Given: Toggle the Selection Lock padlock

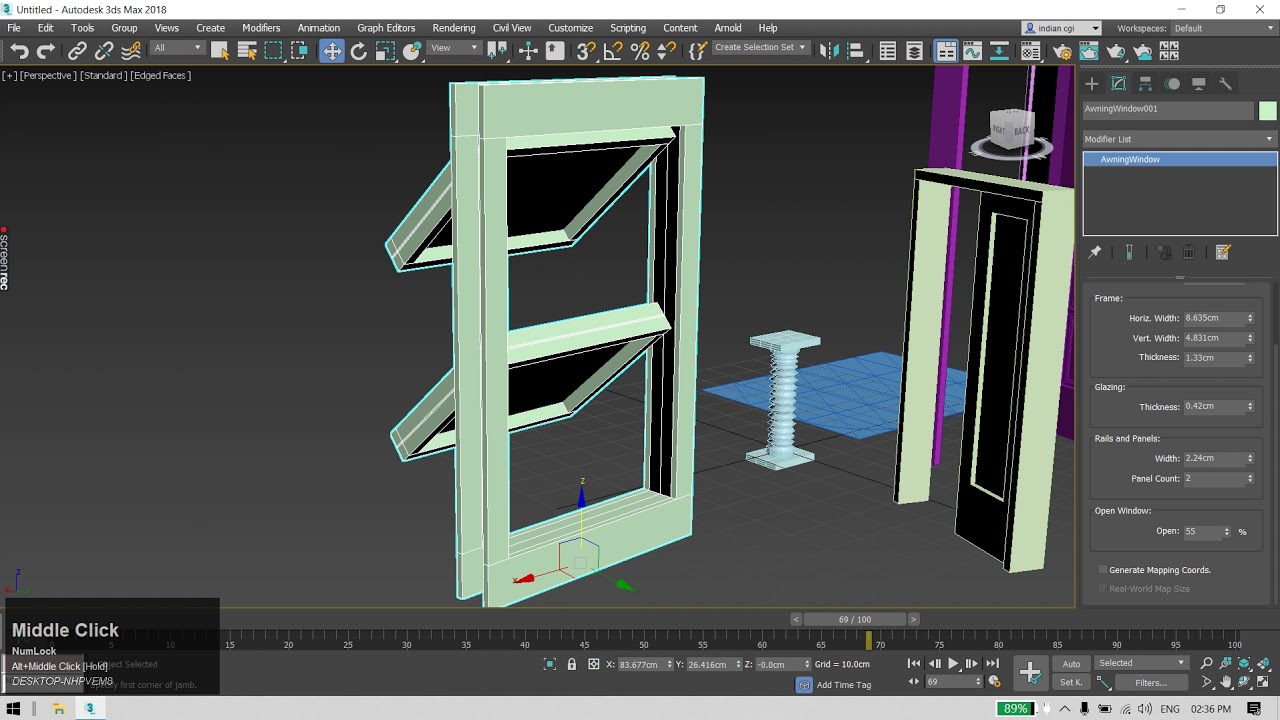Looking at the screenshot, I should (x=572, y=664).
